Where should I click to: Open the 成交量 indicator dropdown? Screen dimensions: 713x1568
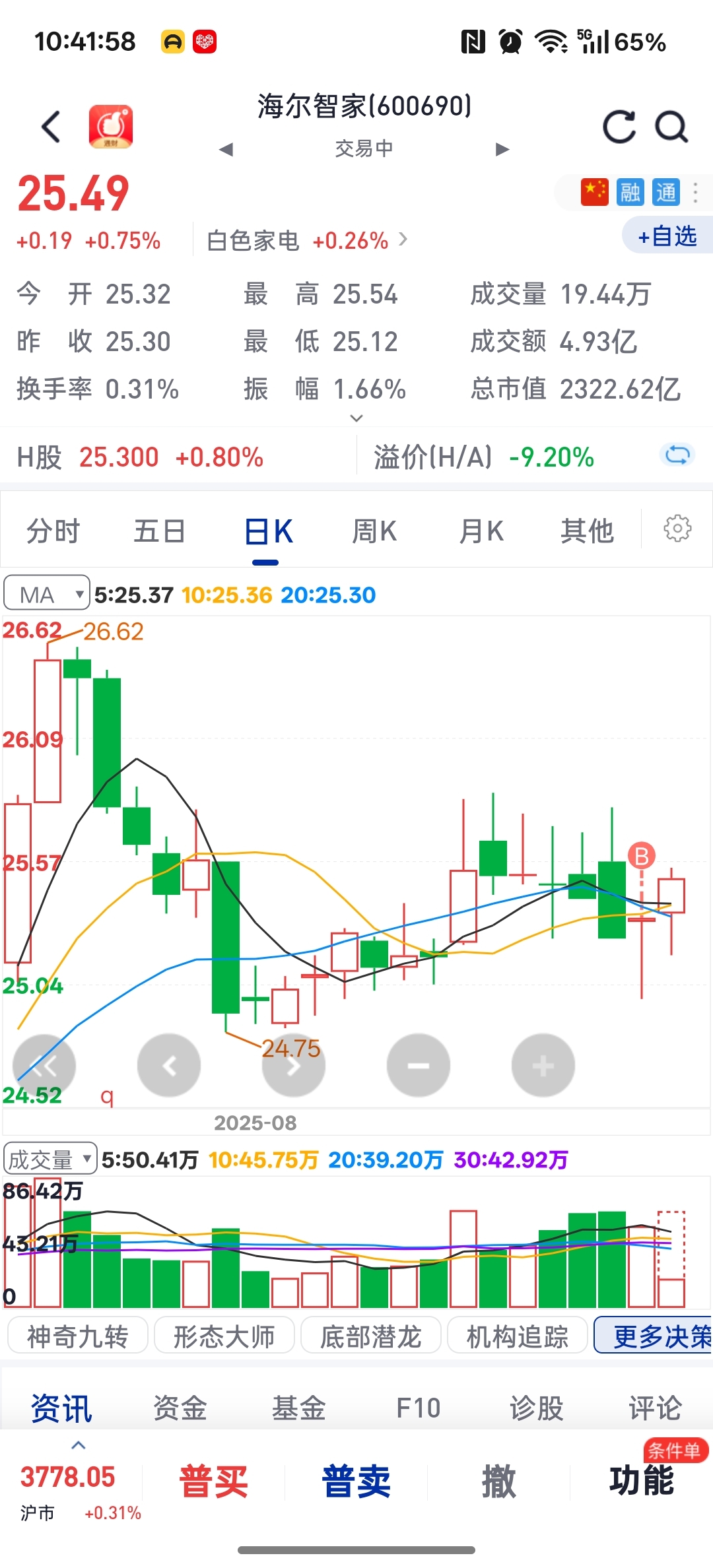50,1159
